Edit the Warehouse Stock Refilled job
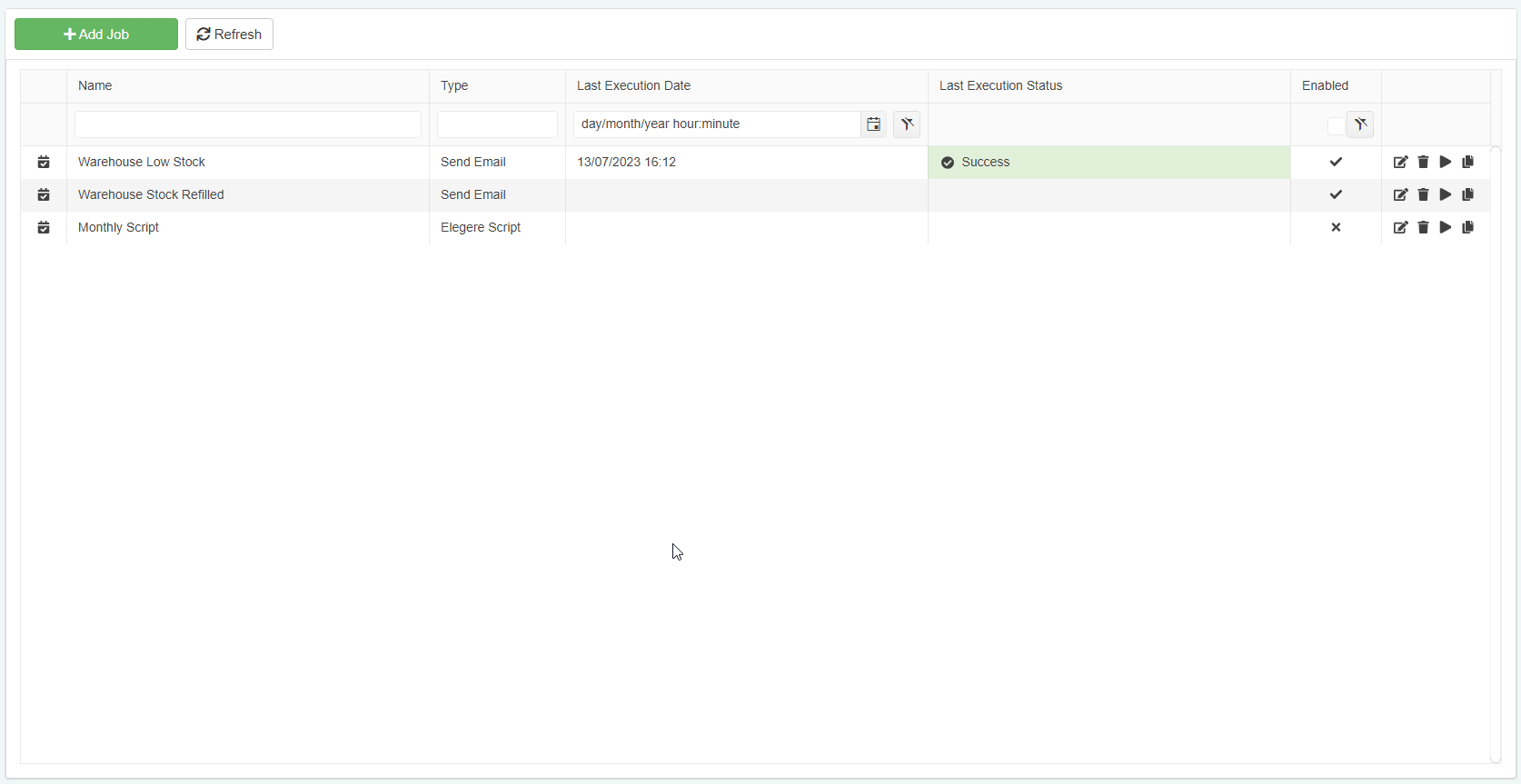Screen dimensions: 1521x784 (1400, 195)
